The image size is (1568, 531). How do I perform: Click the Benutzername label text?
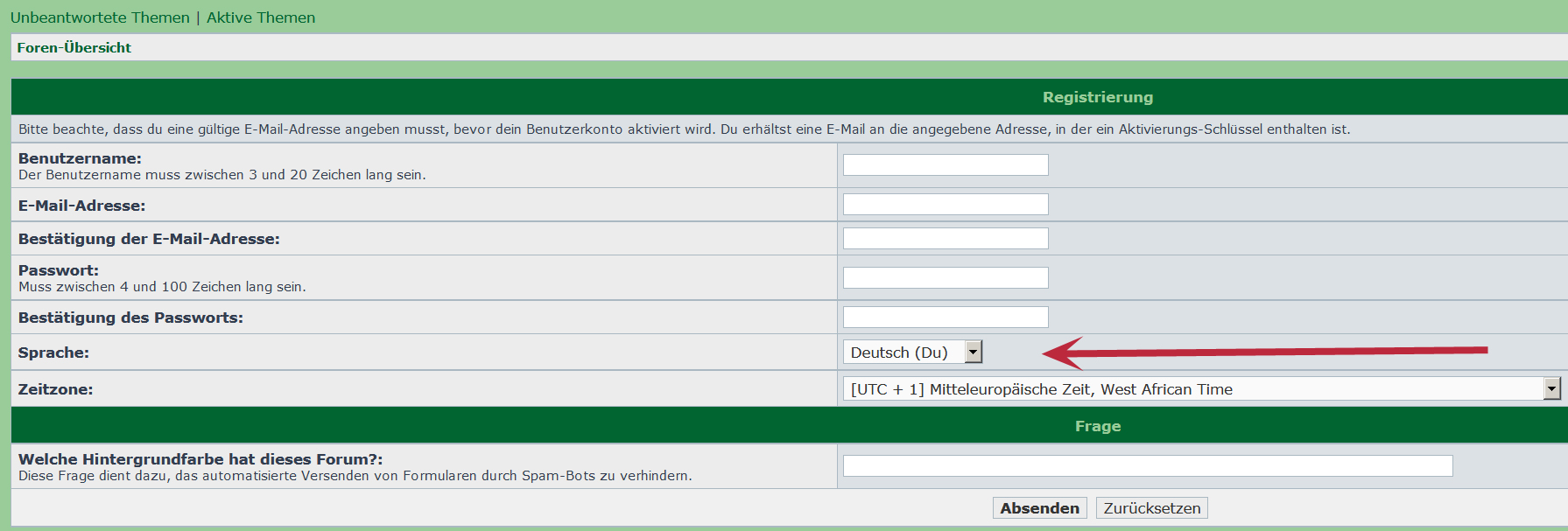pyautogui.click(x=80, y=158)
